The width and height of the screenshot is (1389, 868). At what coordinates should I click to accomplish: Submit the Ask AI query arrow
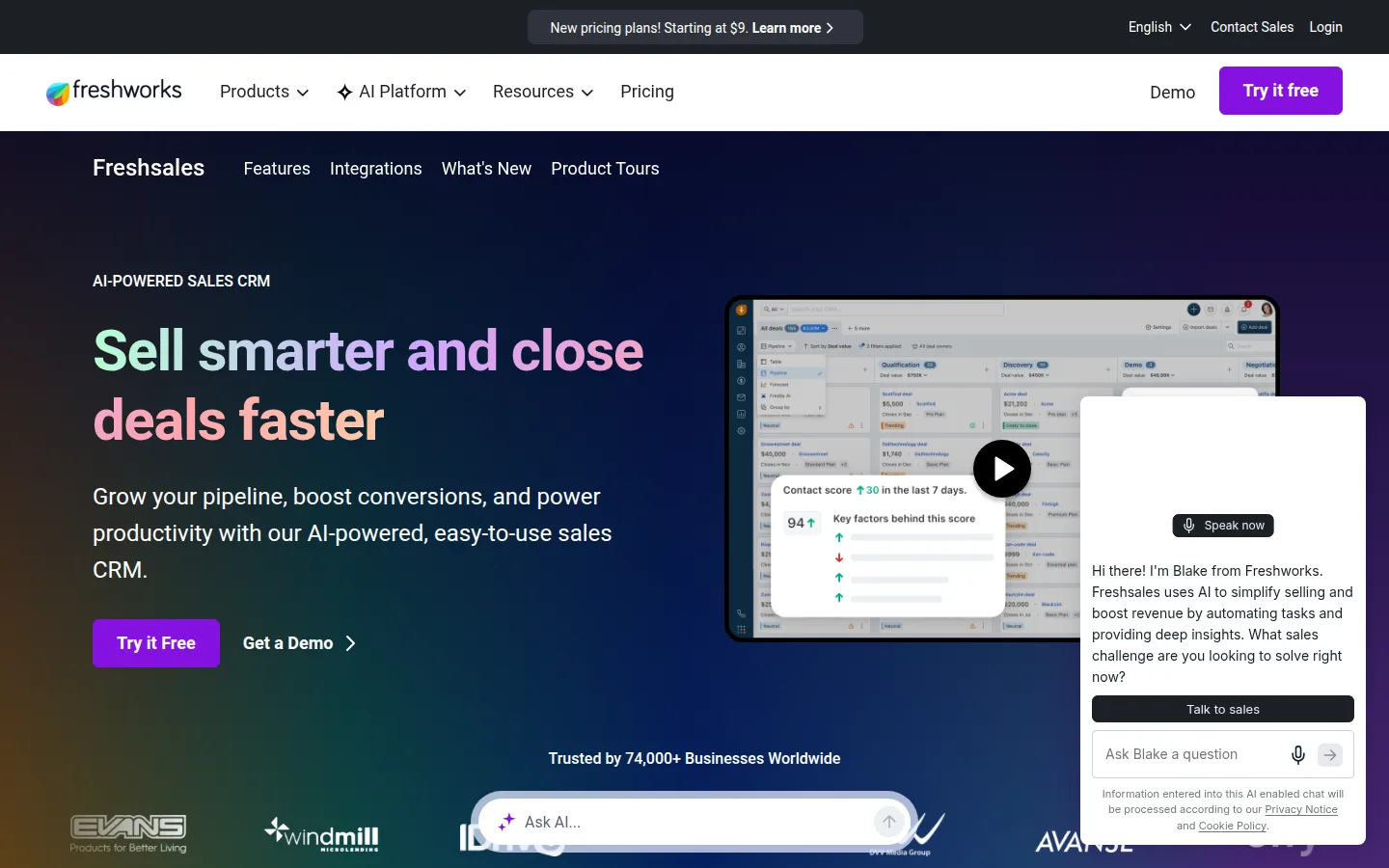(x=888, y=822)
